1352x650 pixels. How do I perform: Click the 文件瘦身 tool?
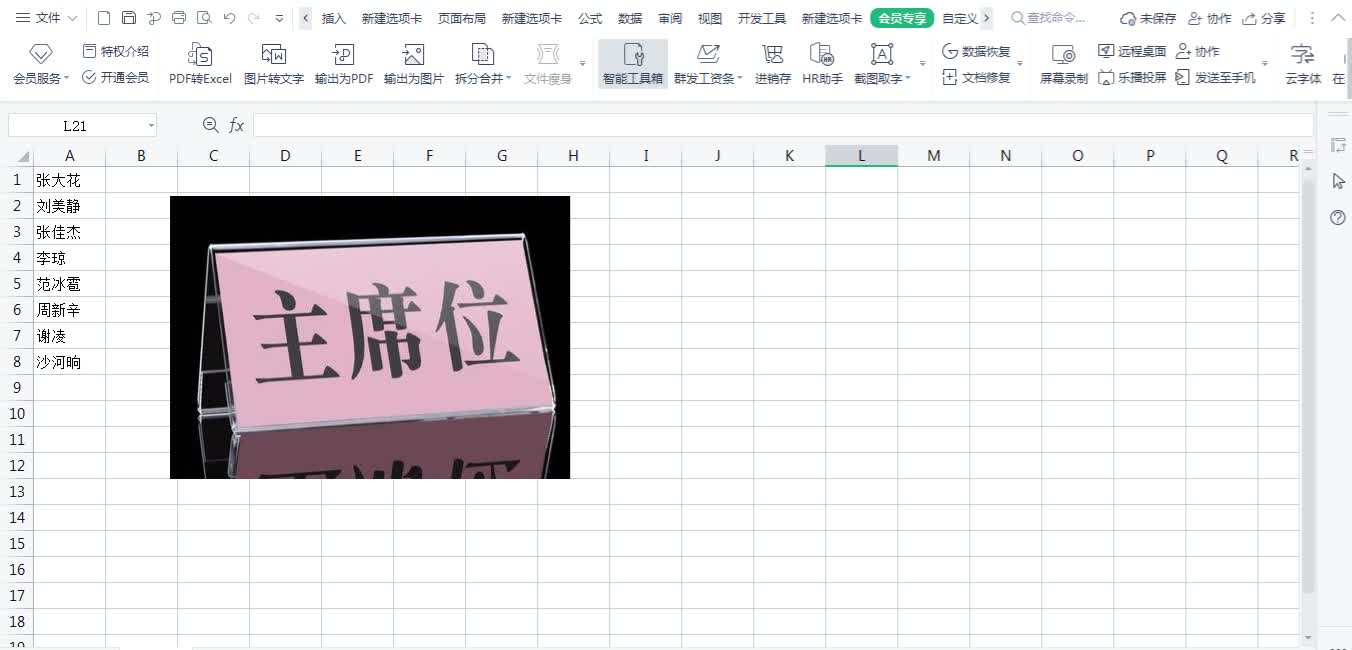tap(548, 64)
